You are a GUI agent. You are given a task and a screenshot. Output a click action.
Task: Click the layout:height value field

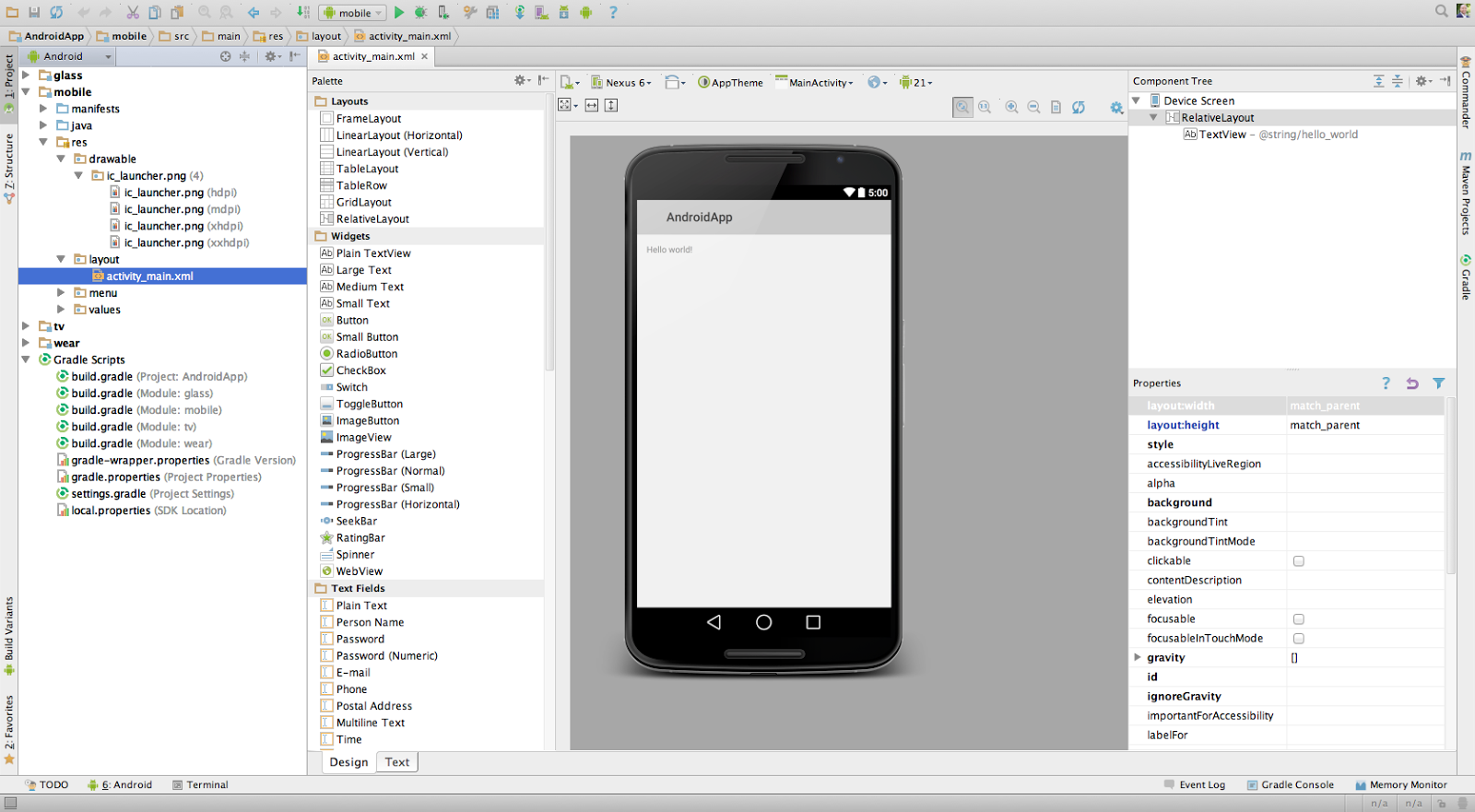[x=1365, y=425]
